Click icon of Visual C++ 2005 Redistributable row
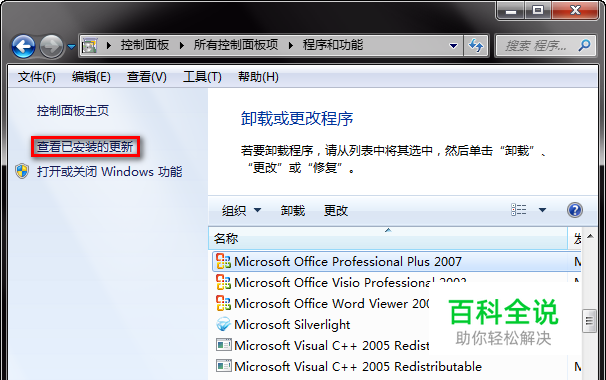 [x=223, y=366]
